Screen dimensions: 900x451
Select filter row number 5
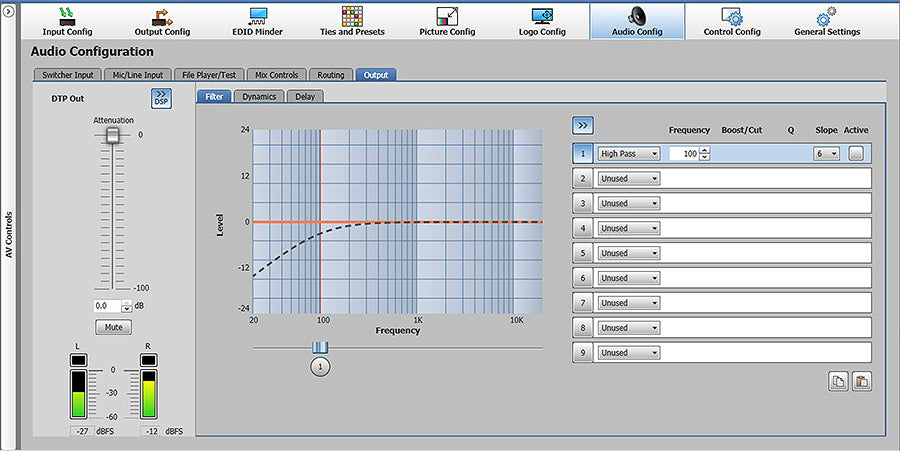pyautogui.click(x=583, y=253)
